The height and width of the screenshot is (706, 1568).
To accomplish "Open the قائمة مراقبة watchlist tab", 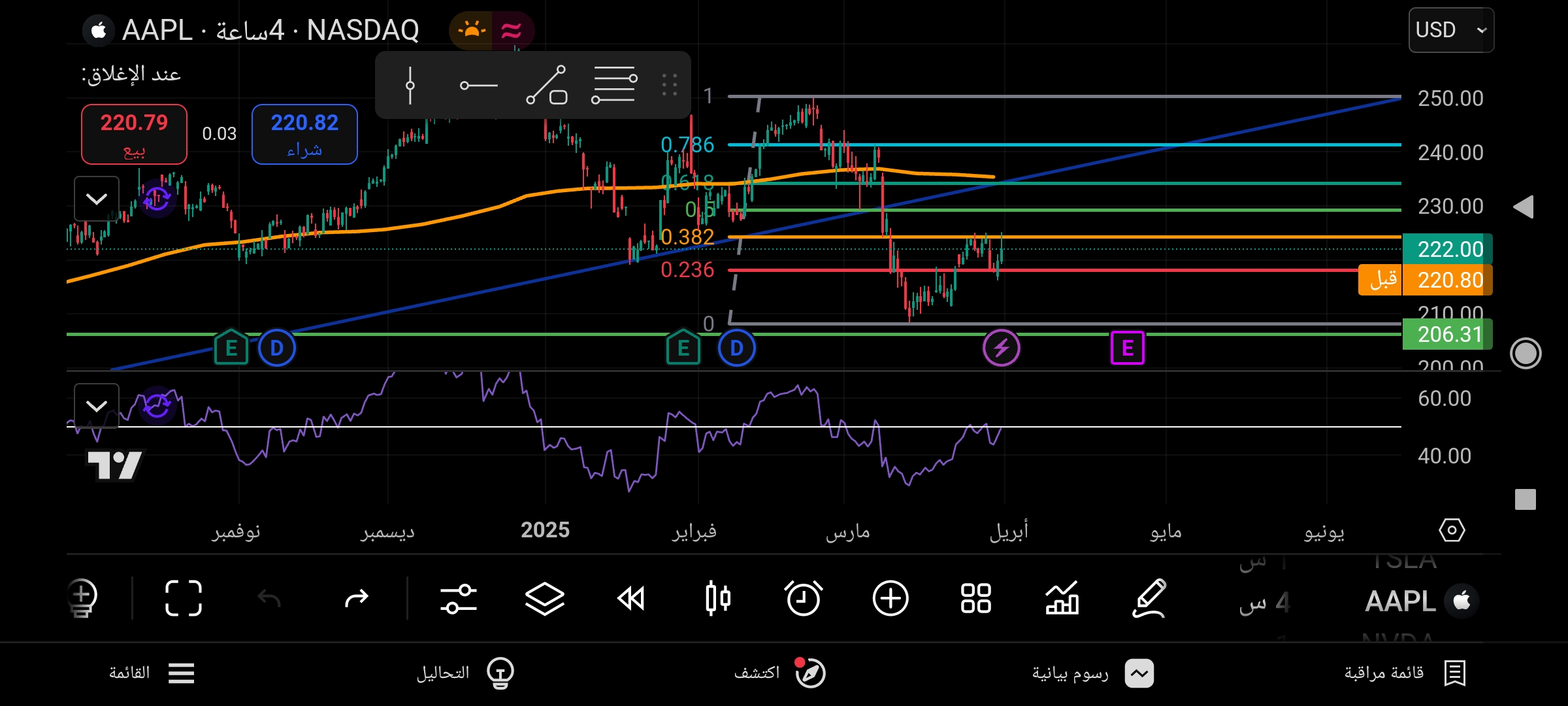I will [x=1405, y=673].
